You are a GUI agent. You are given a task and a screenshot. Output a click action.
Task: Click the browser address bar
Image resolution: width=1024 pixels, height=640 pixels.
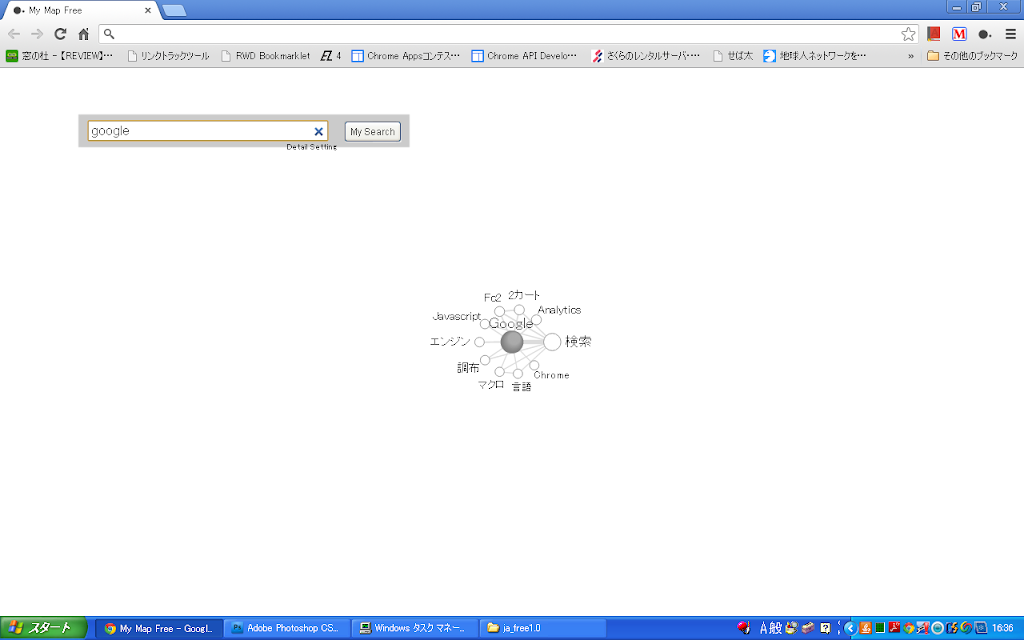pyautogui.click(x=508, y=34)
